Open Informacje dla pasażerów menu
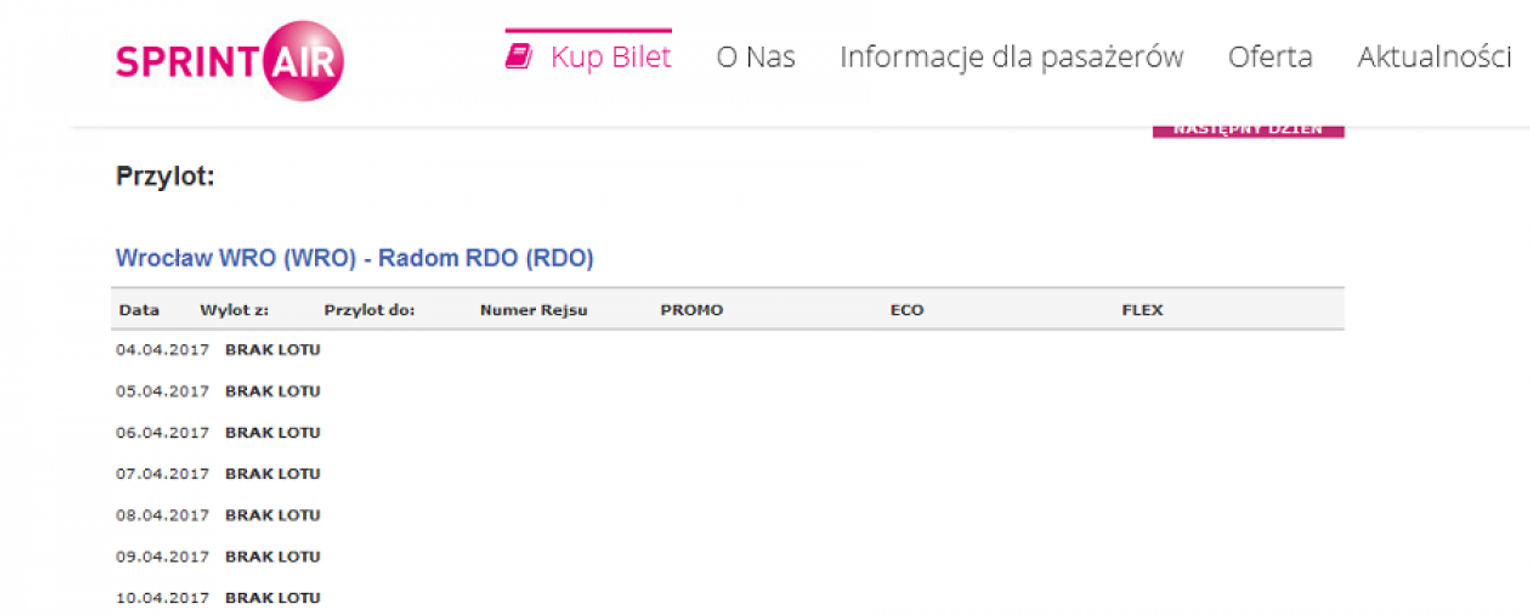Image resolution: width=1530 pixels, height=614 pixels. click(x=1011, y=57)
